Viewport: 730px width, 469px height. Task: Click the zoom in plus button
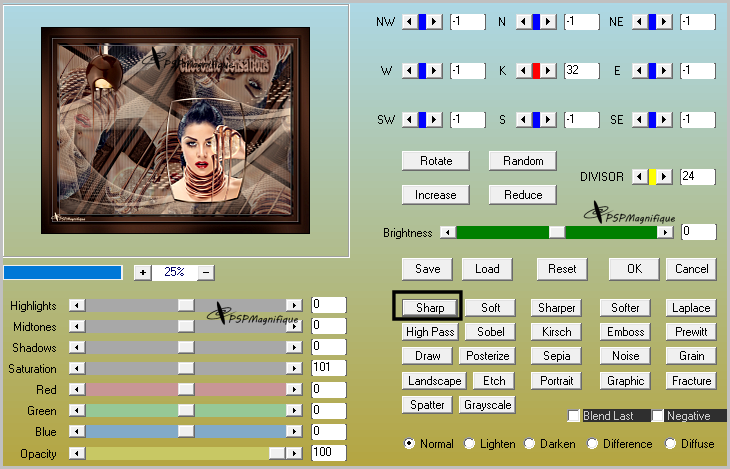tap(142, 272)
